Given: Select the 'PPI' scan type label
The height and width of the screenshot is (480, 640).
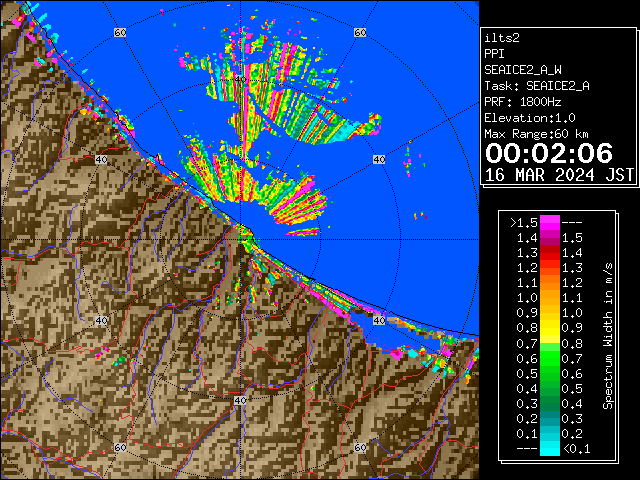Looking at the screenshot, I should (x=494, y=54).
